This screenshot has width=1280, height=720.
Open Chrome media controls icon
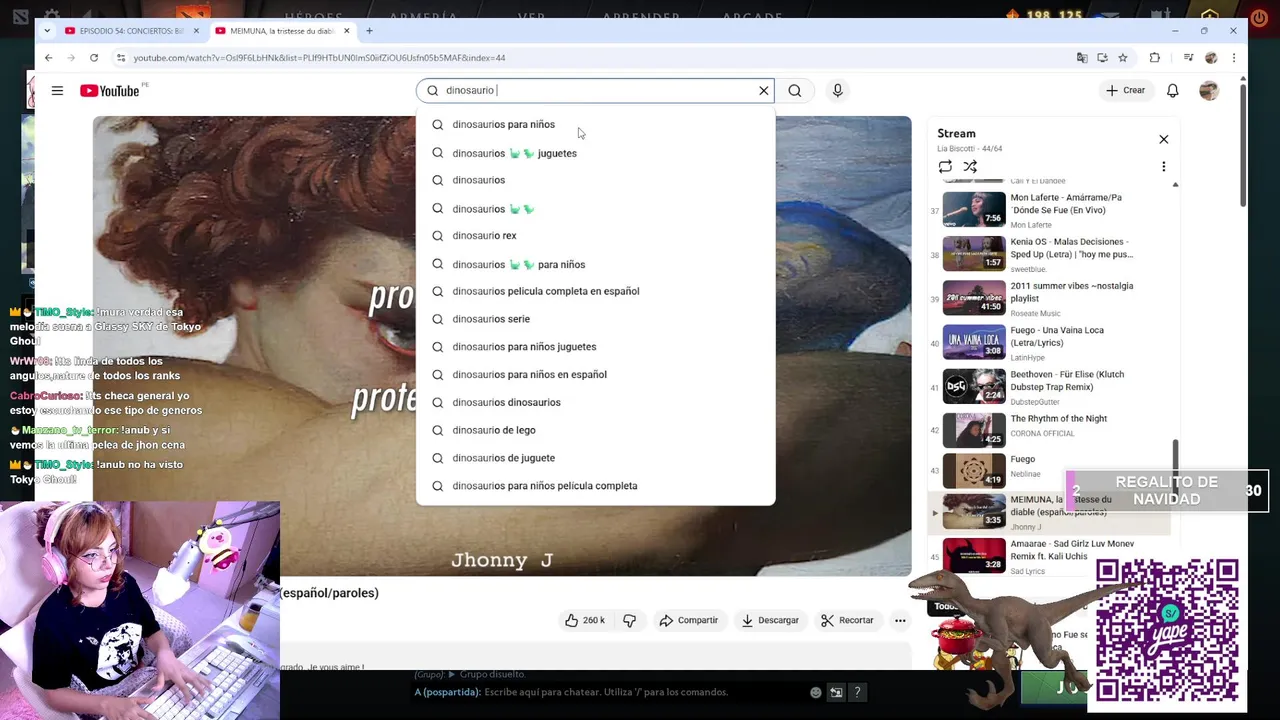point(1189,58)
